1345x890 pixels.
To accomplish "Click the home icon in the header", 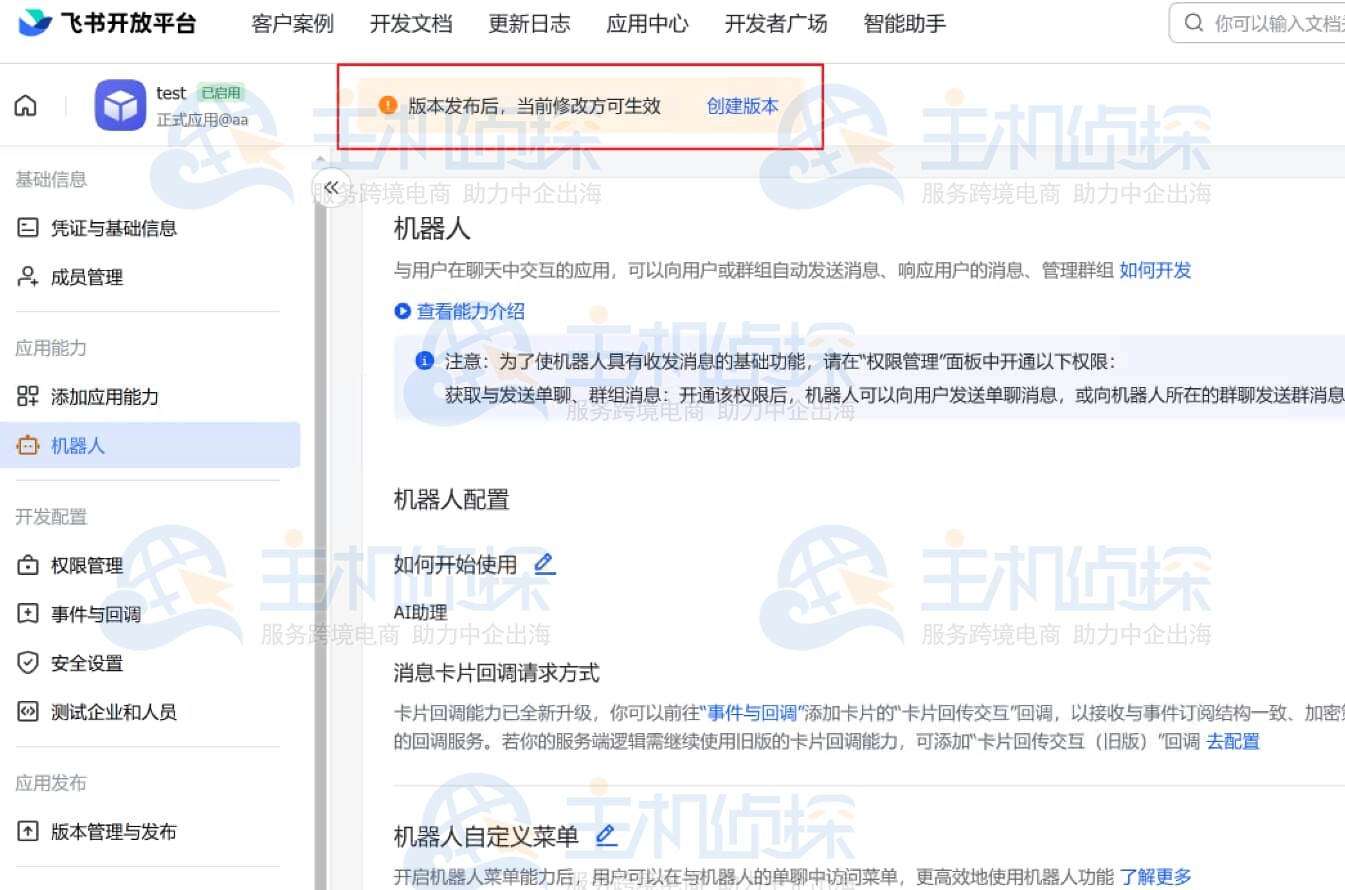I will click(x=26, y=106).
